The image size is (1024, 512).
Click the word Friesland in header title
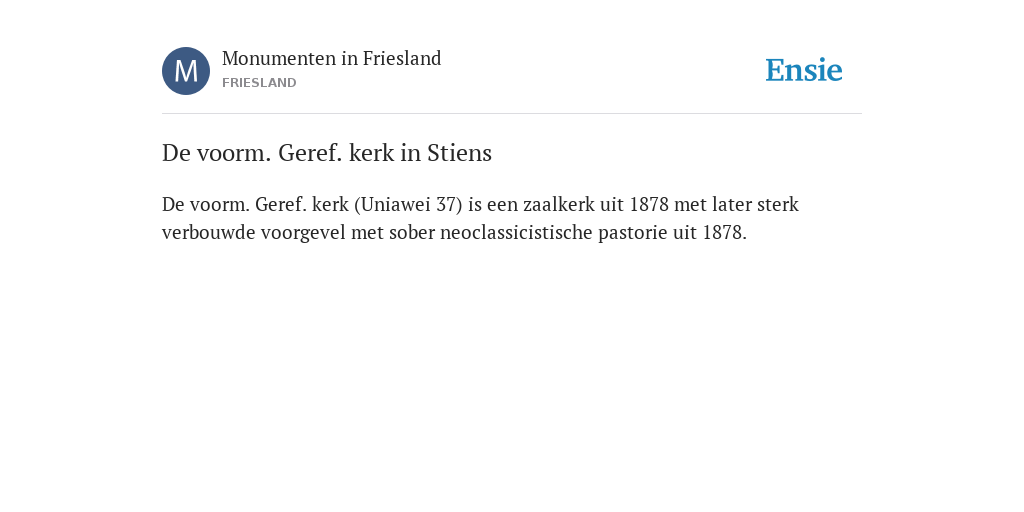402,59
